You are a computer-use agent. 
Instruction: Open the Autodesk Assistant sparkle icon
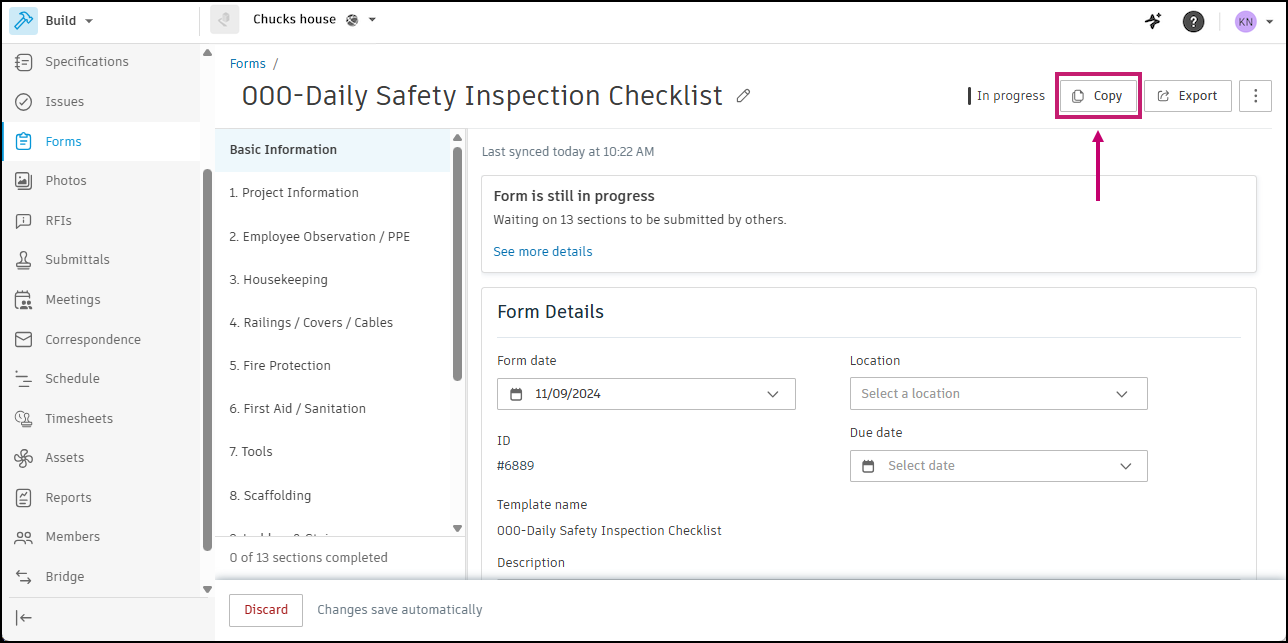click(x=1153, y=21)
